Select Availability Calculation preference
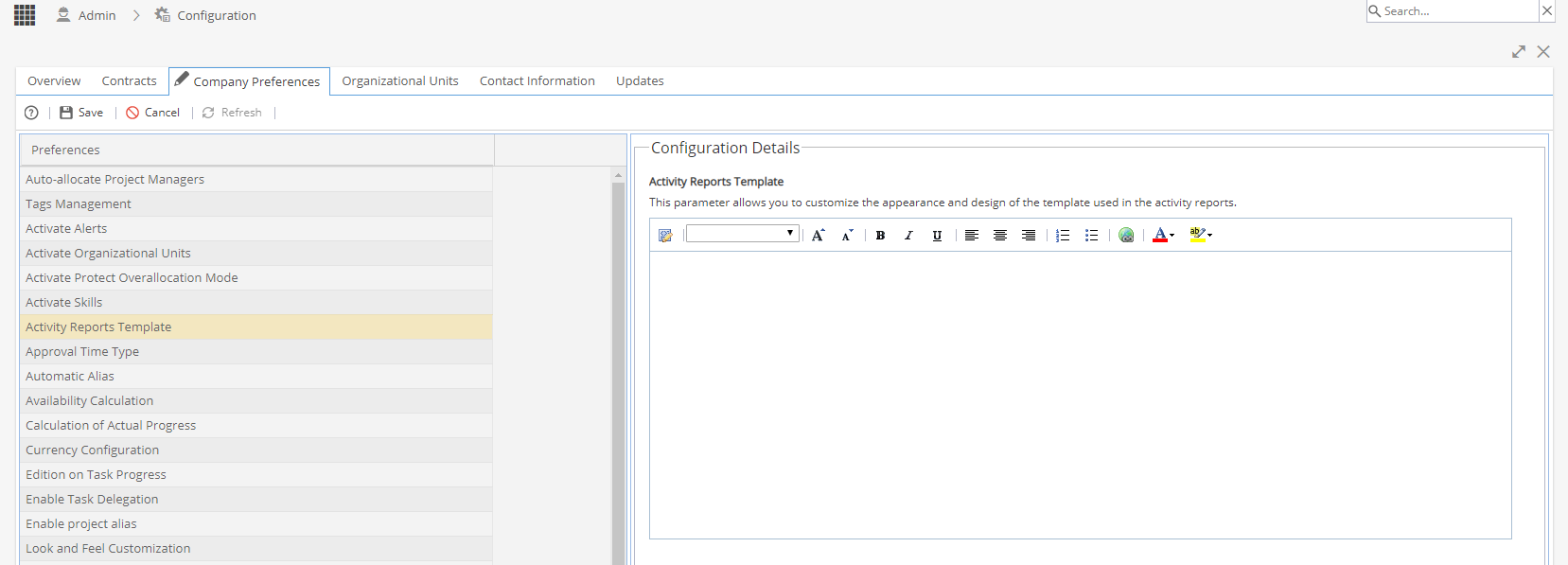Viewport: 1568px width, 565px height. [255, 400]
